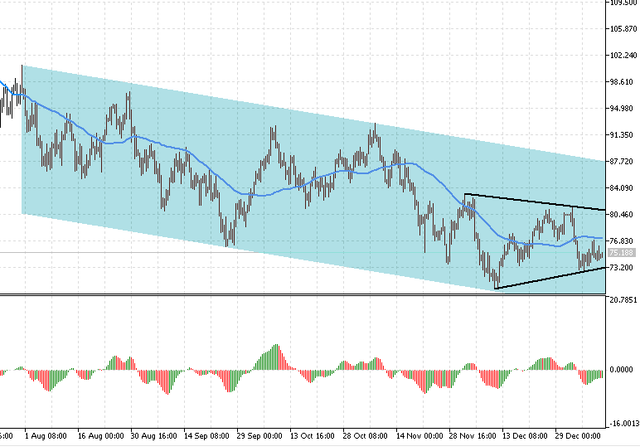Click the 102.240 price axis label
The image size is (640, 447).
point(623,56)
